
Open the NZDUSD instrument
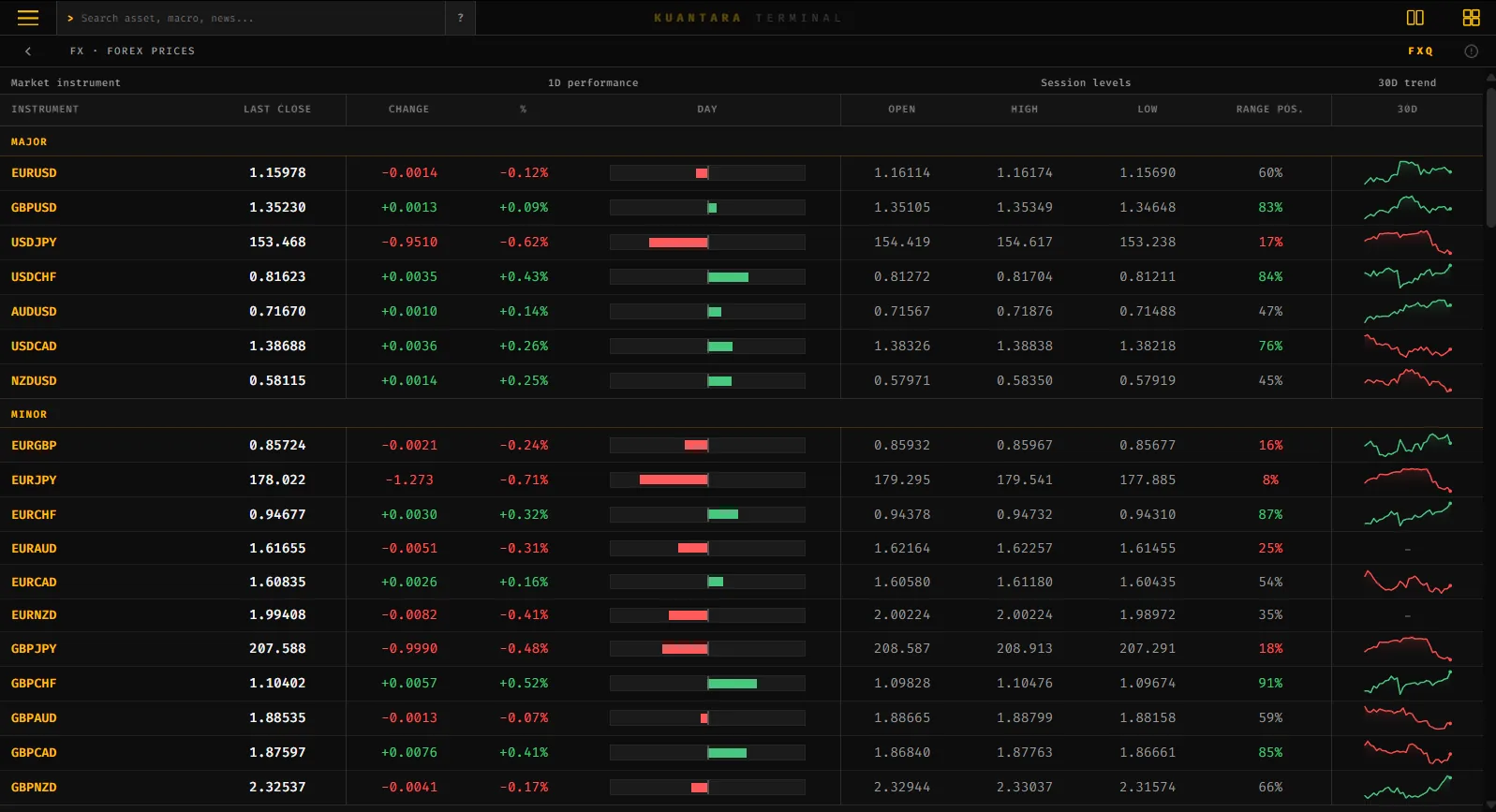coord(34,381)
